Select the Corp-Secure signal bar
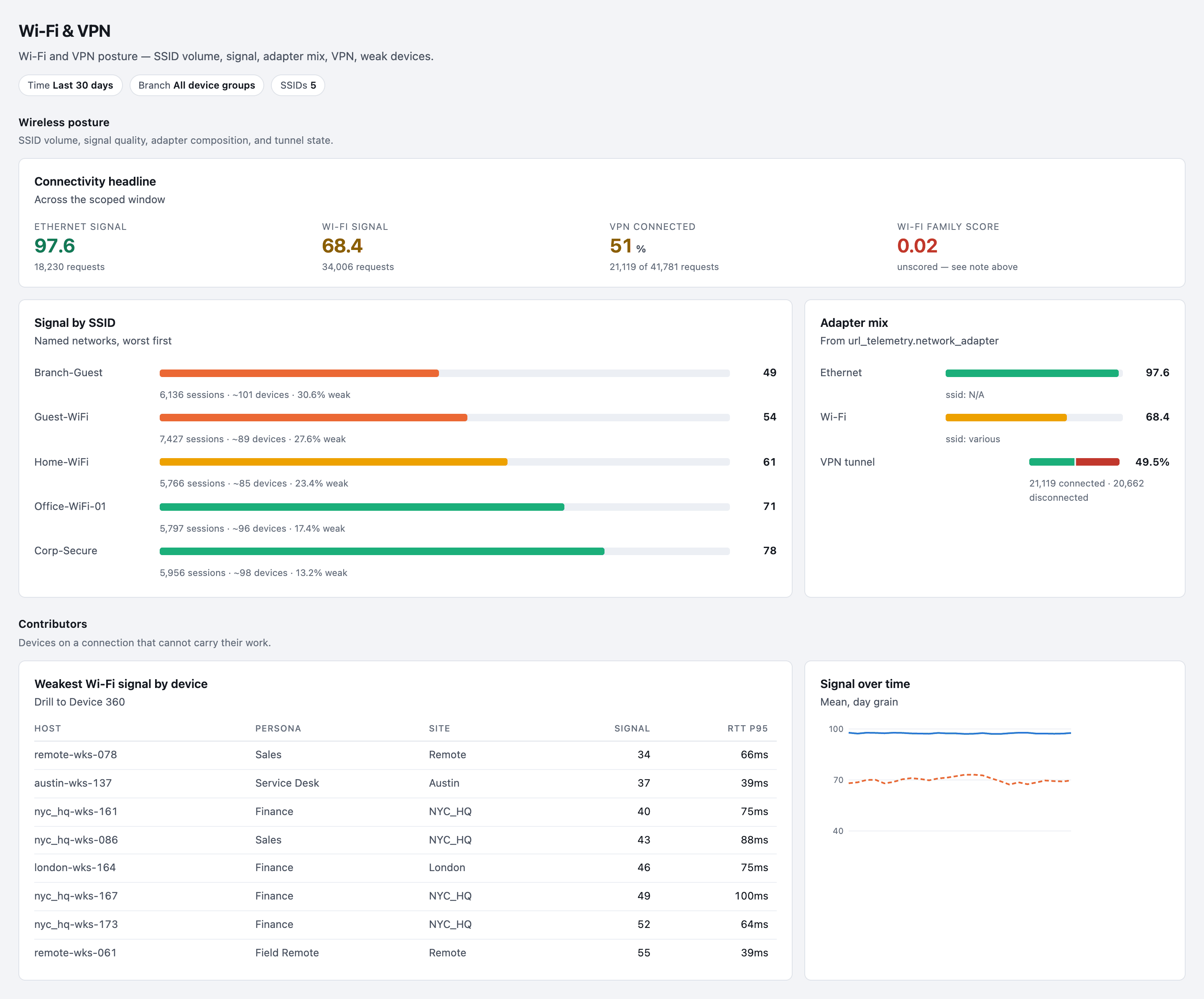Viewport: 1204px width, 999px height. coord(444,551)
